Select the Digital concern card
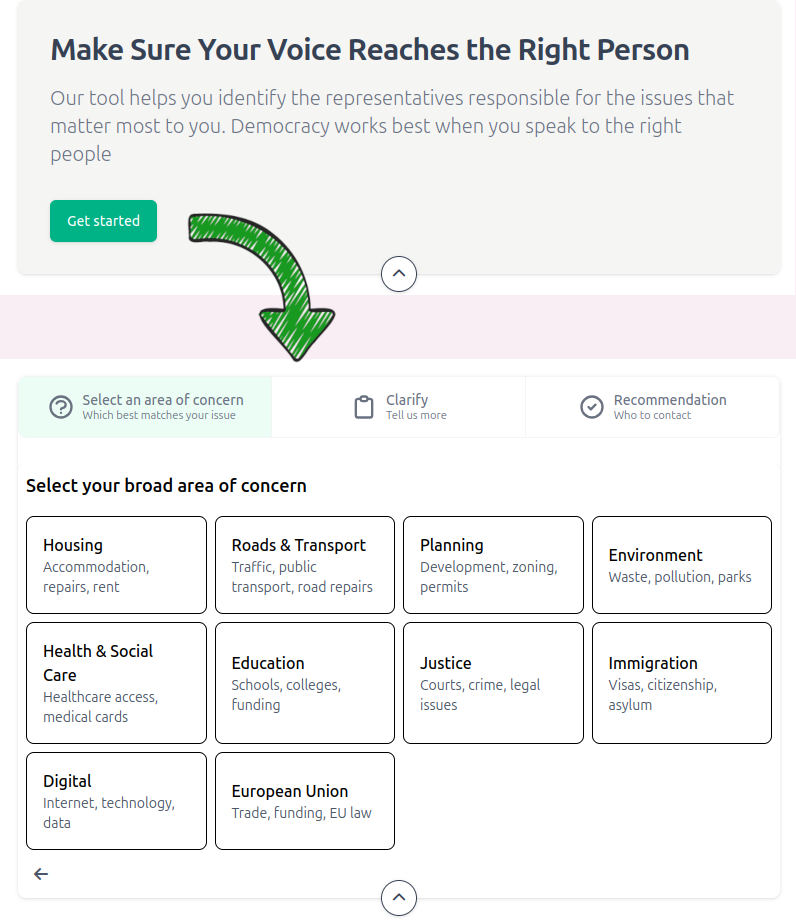Image resolution: width=796 pixels, height=920 pixels. (x=116, y=801)
